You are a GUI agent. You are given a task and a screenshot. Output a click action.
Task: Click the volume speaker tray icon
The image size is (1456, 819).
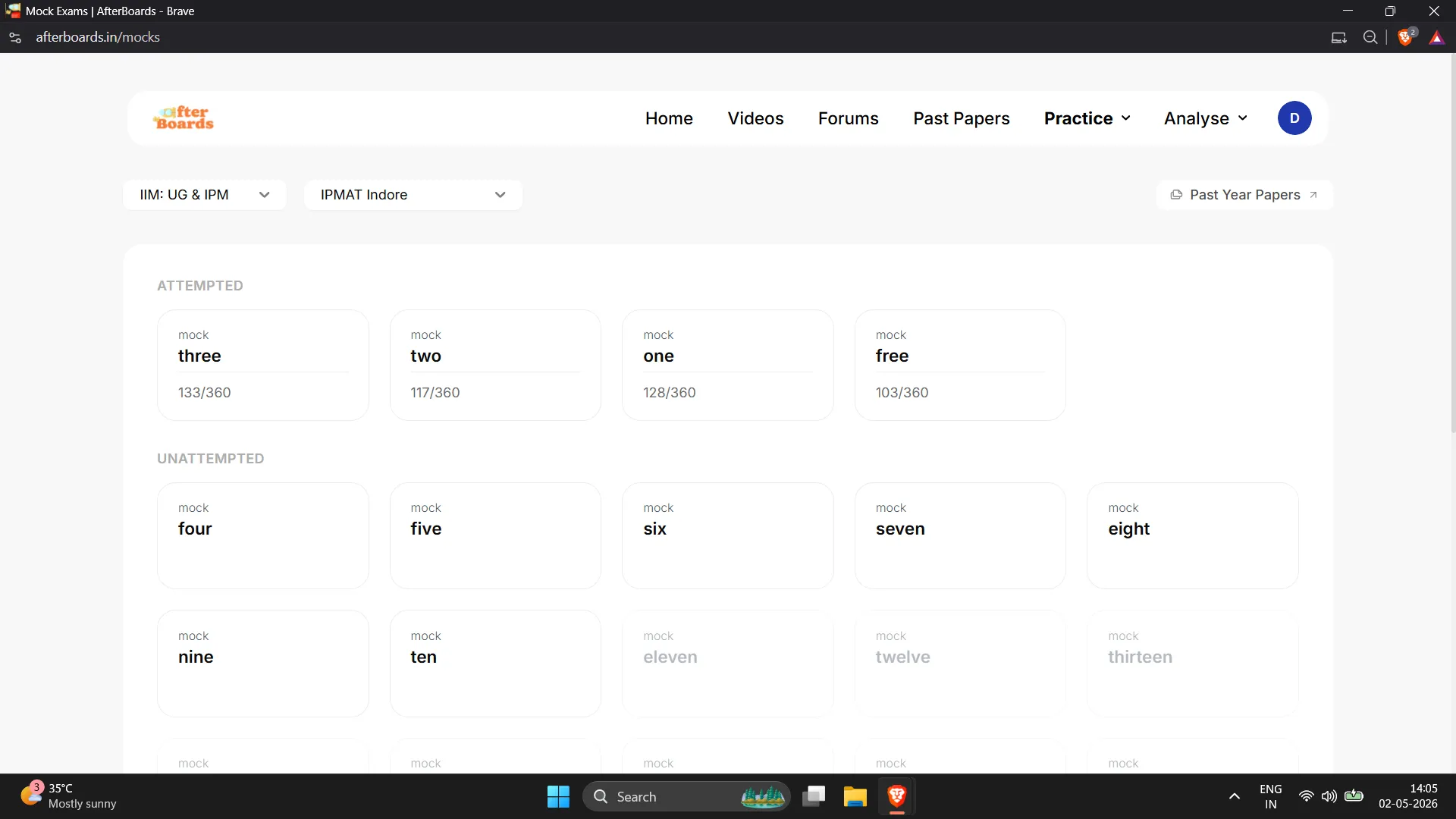pyautogui.click(x=1329, y=796)
